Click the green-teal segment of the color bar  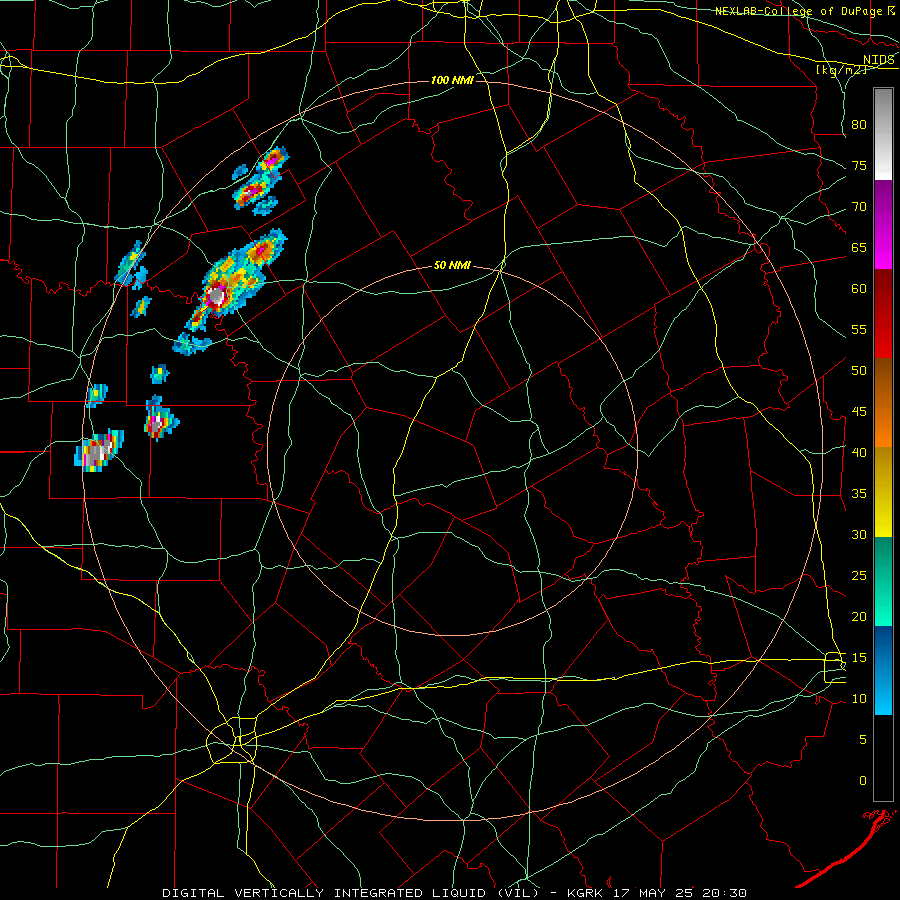click(x=883, y=581)
